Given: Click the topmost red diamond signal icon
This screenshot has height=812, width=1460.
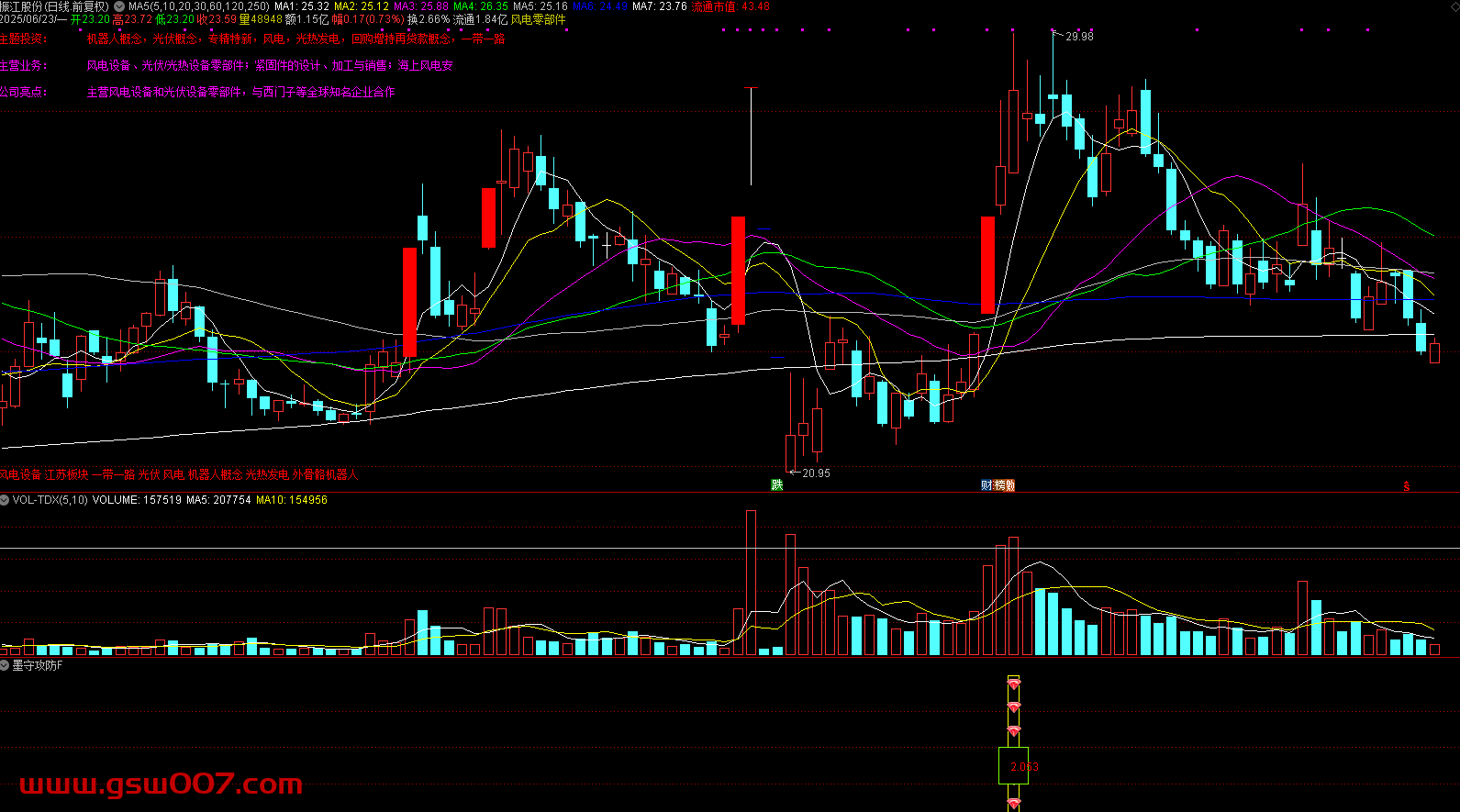Looking at the screenshot, I should click(x=1014, y=684).
